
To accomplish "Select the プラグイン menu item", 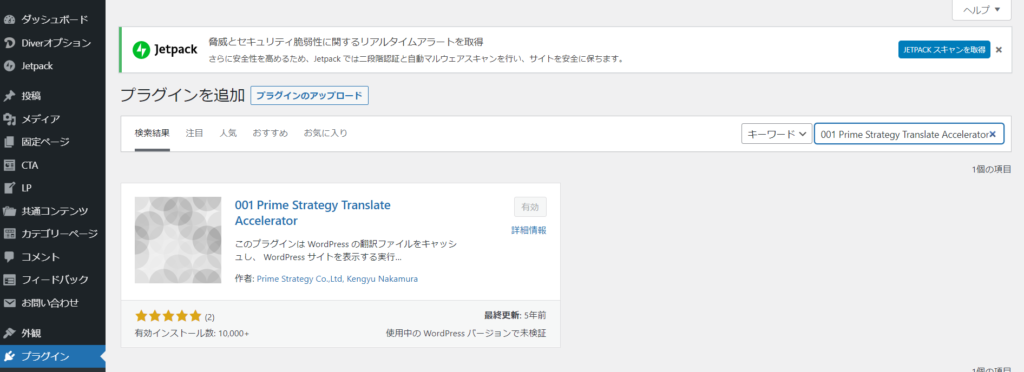I will point(52,356).
